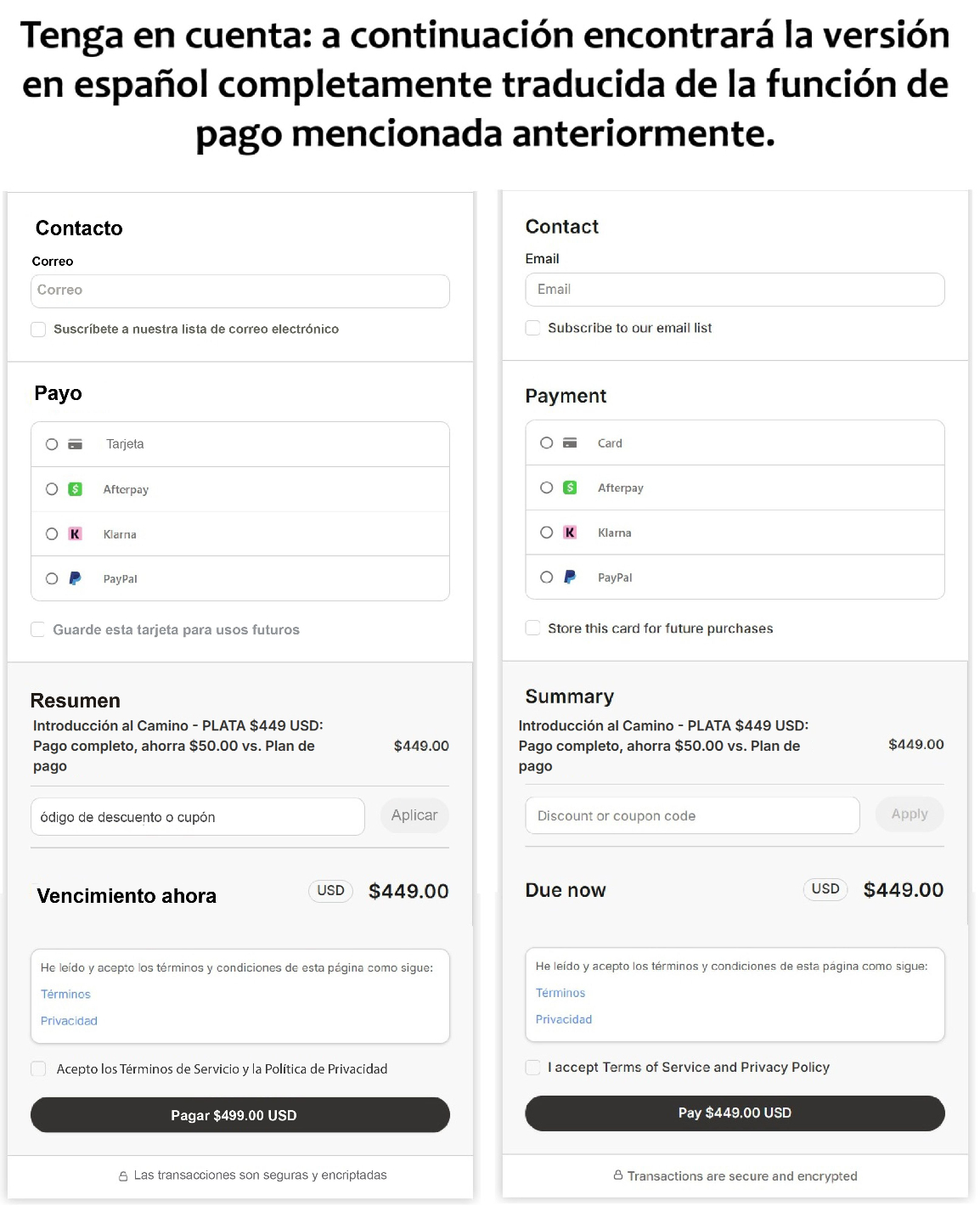Image resolution: width=980 pixels, height=1223 pixels.
Task: Check Suscríbete a nuestra lista de correo
Action: click(38, 330)
